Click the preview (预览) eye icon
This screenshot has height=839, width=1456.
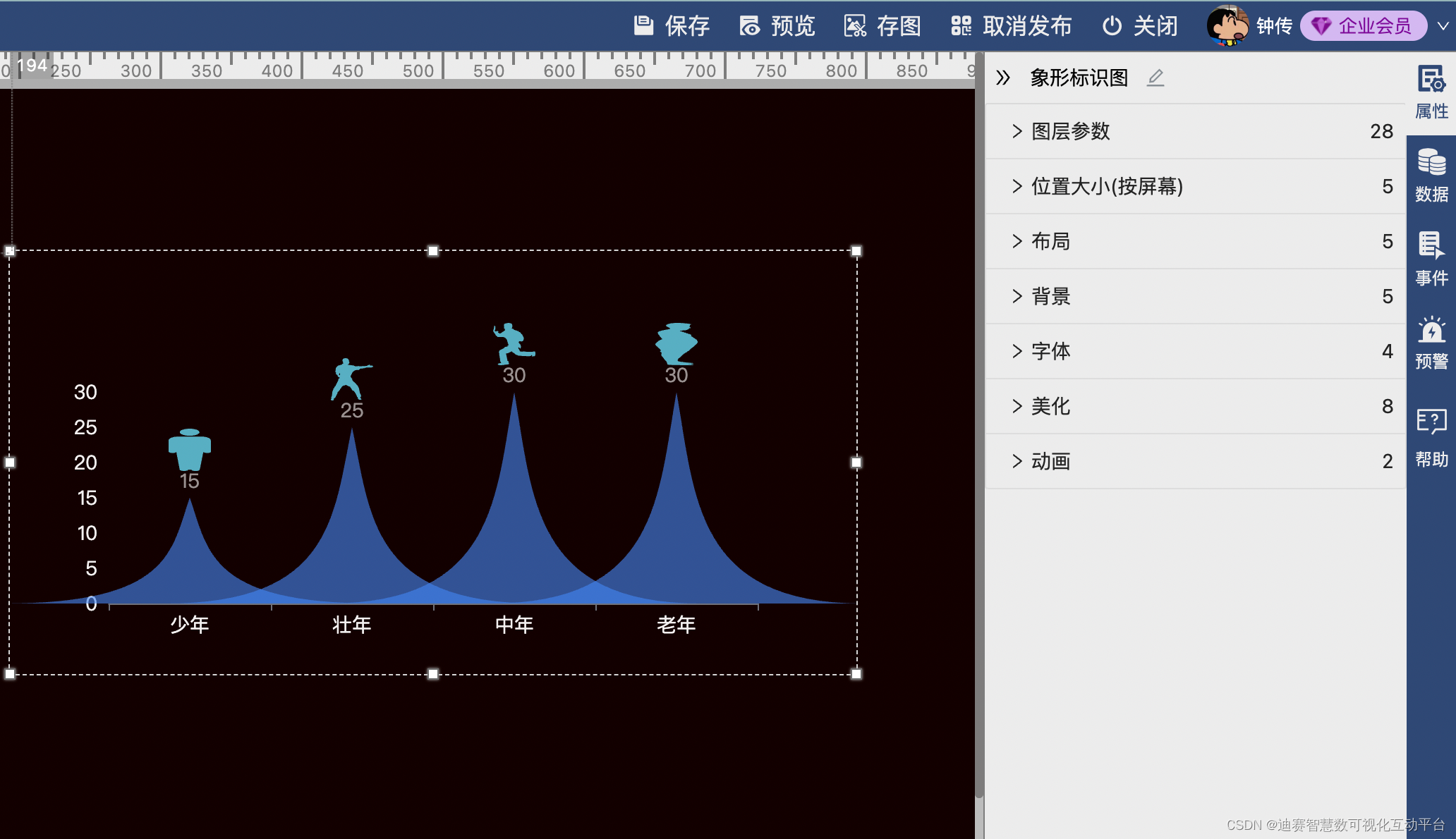(x=749, y=26)
